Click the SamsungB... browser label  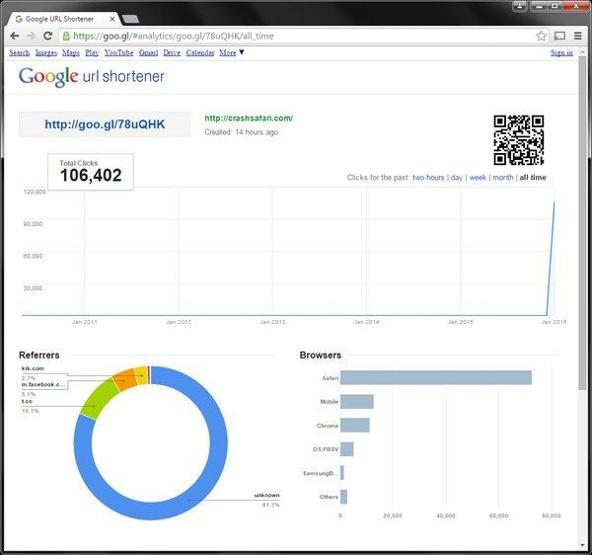click(x=321, y=473)
